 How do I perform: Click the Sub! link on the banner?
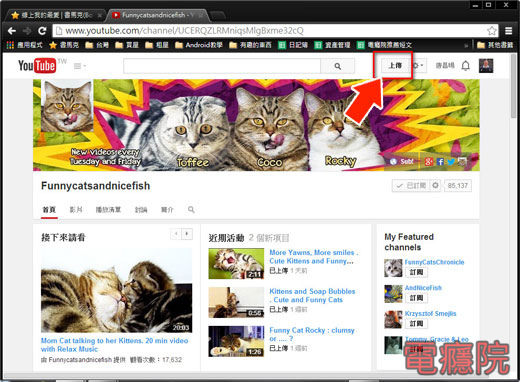coord(402,161)
